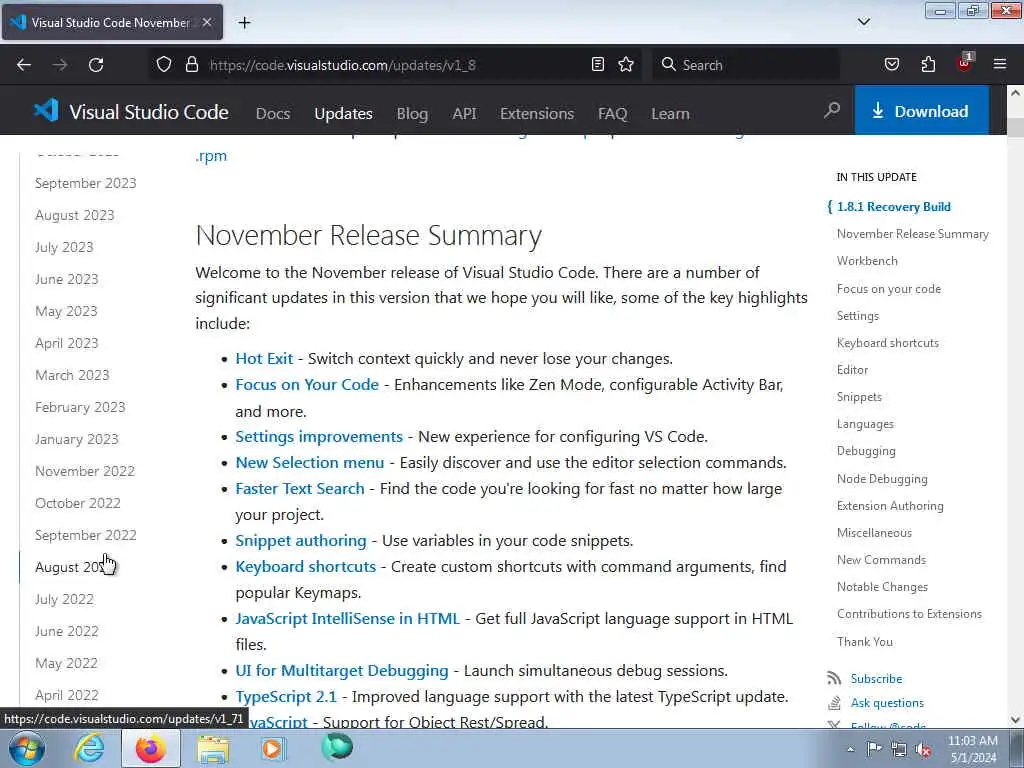
Task: Open the Windows Start button
Action: pyautogui.click(x=26, y=748)
